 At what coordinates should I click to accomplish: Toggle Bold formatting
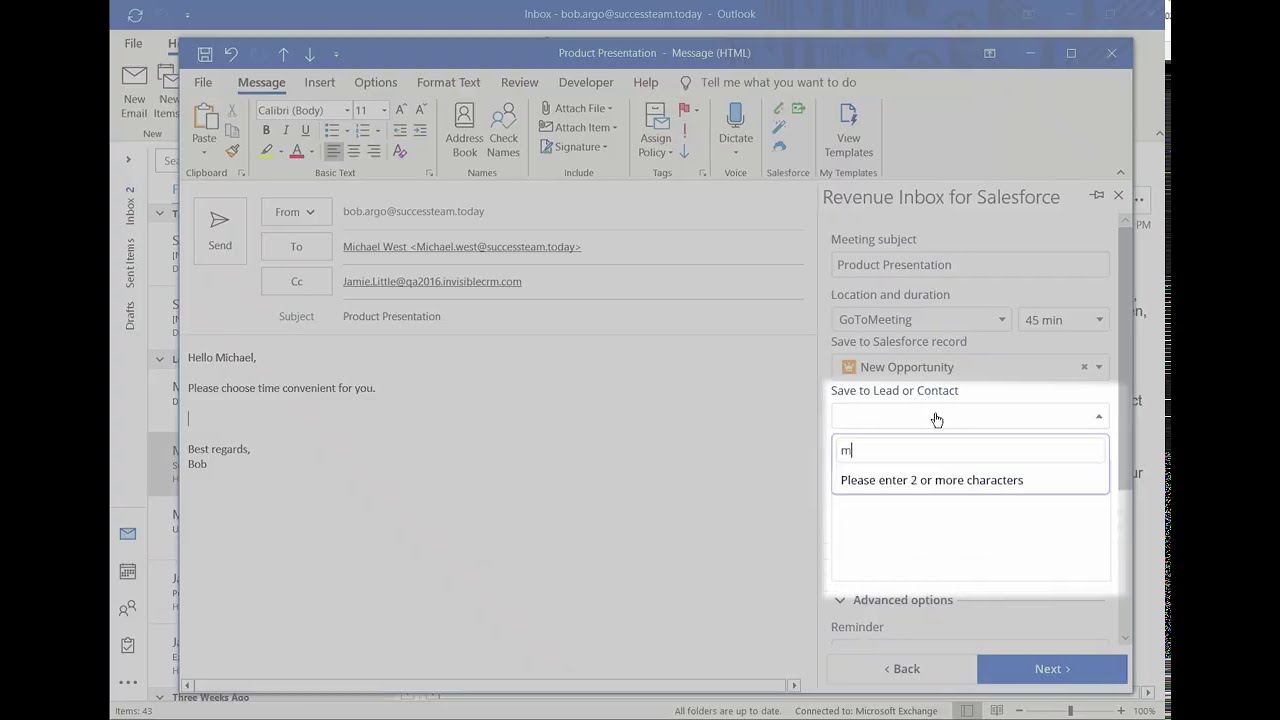[x=266, y=131]
